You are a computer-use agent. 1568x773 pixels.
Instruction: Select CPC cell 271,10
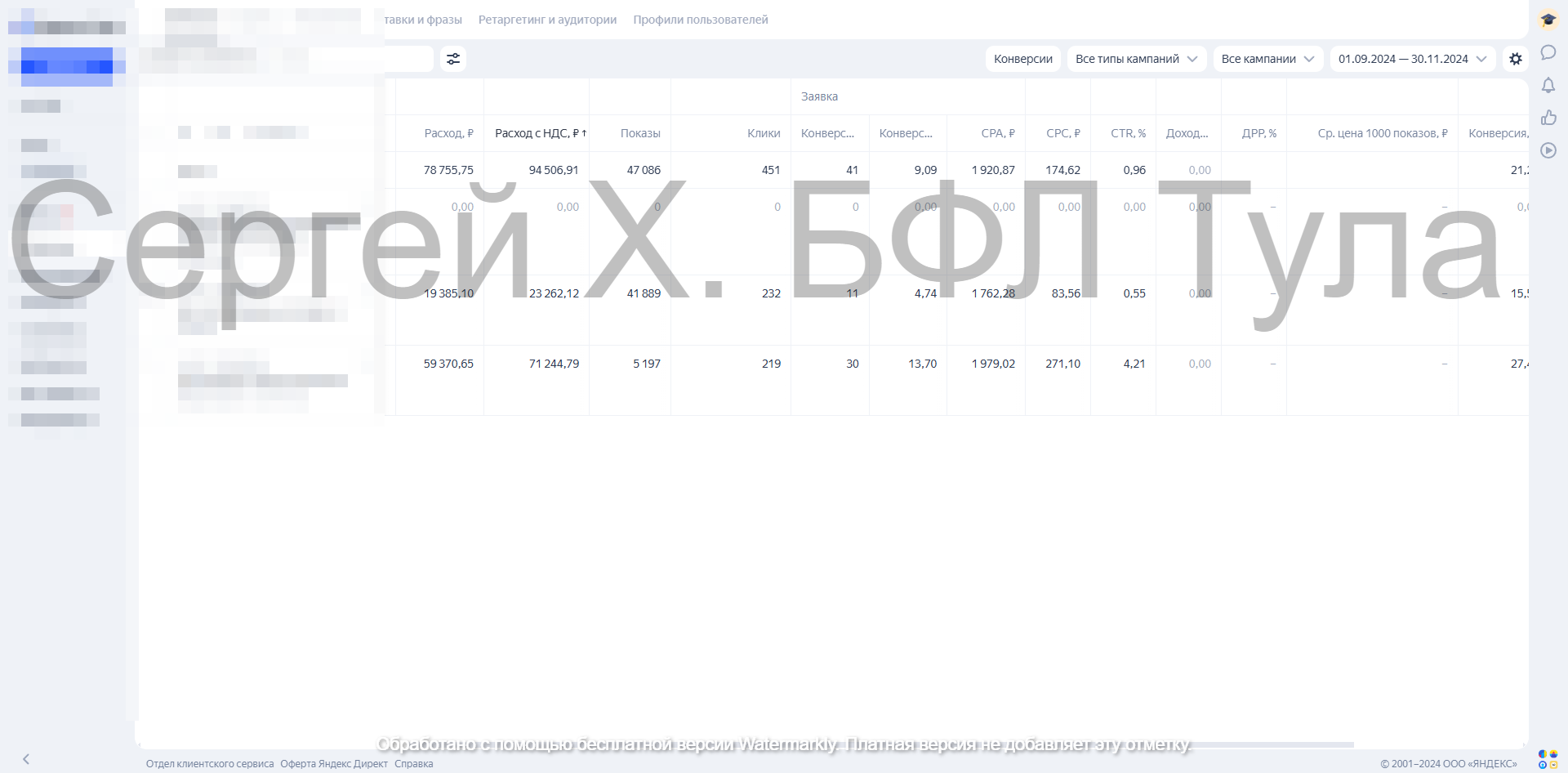tap(1062, 364)
